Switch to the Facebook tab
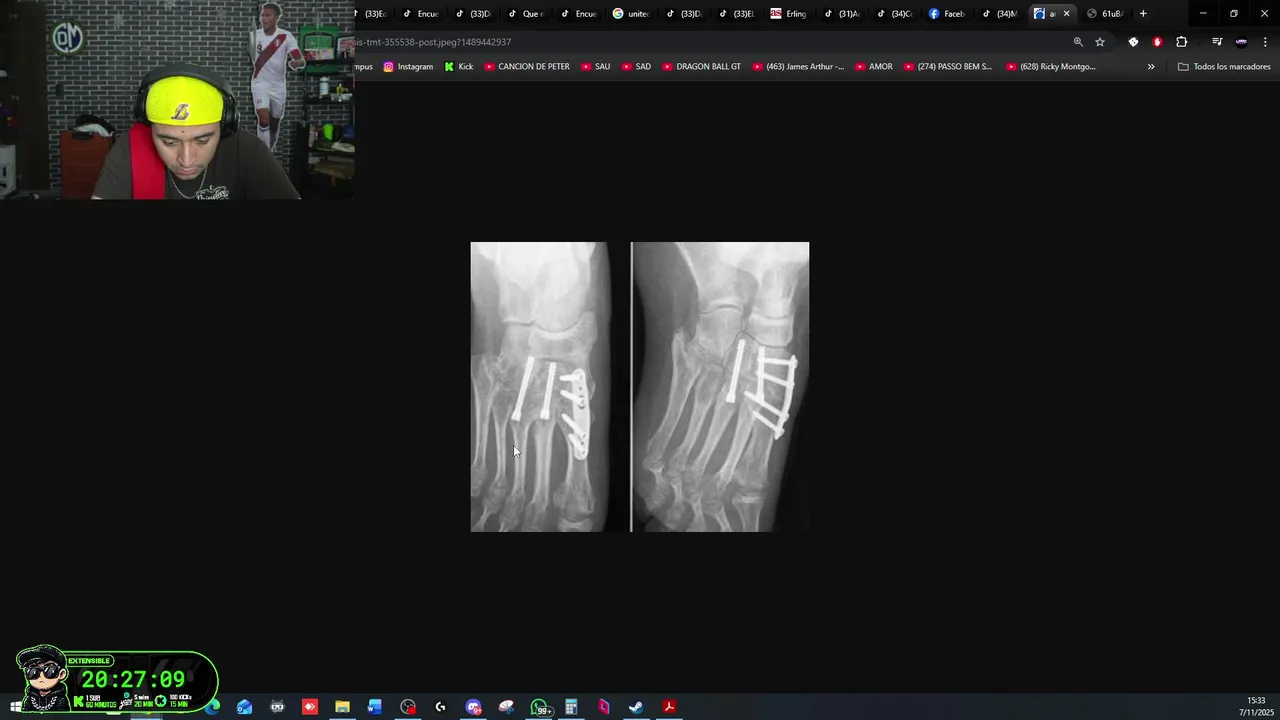 tap(946, 13)
